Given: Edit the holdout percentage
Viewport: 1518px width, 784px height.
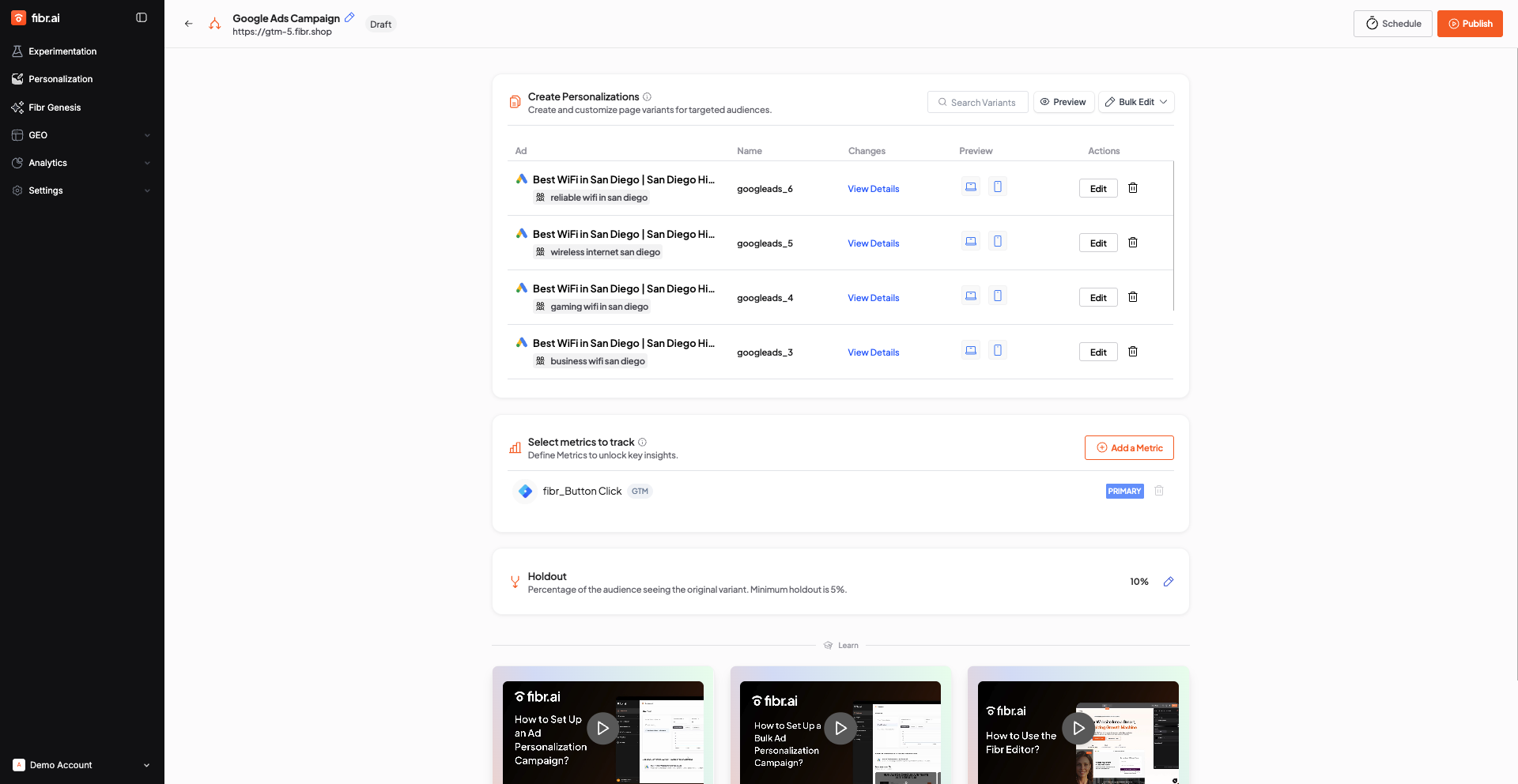Looking at the screenshot, I should point(1168,582).
